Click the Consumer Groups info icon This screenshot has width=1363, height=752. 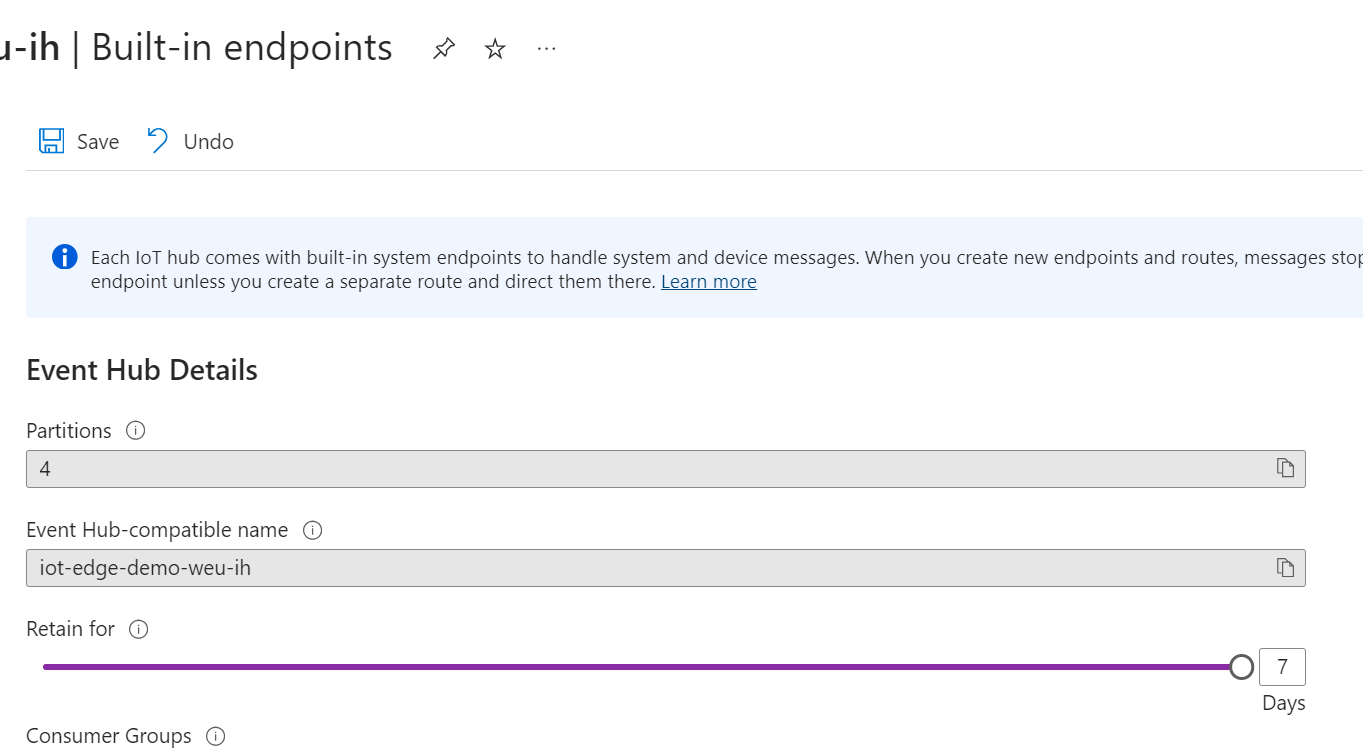[x=215, y=736]
